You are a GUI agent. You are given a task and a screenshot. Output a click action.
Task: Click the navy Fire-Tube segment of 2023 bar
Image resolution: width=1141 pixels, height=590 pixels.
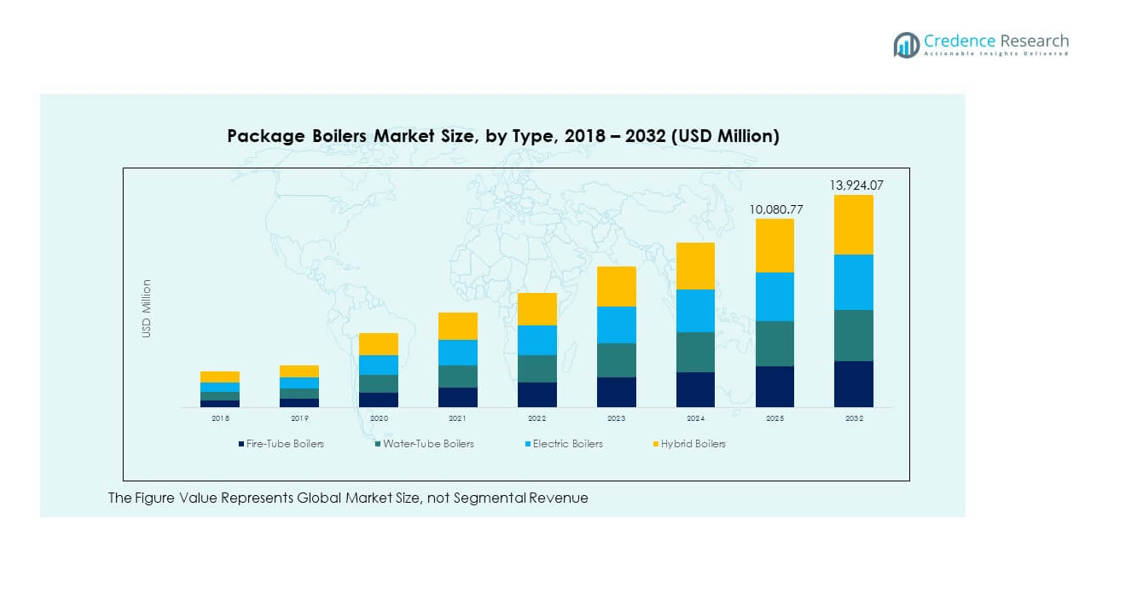[616, 392]
